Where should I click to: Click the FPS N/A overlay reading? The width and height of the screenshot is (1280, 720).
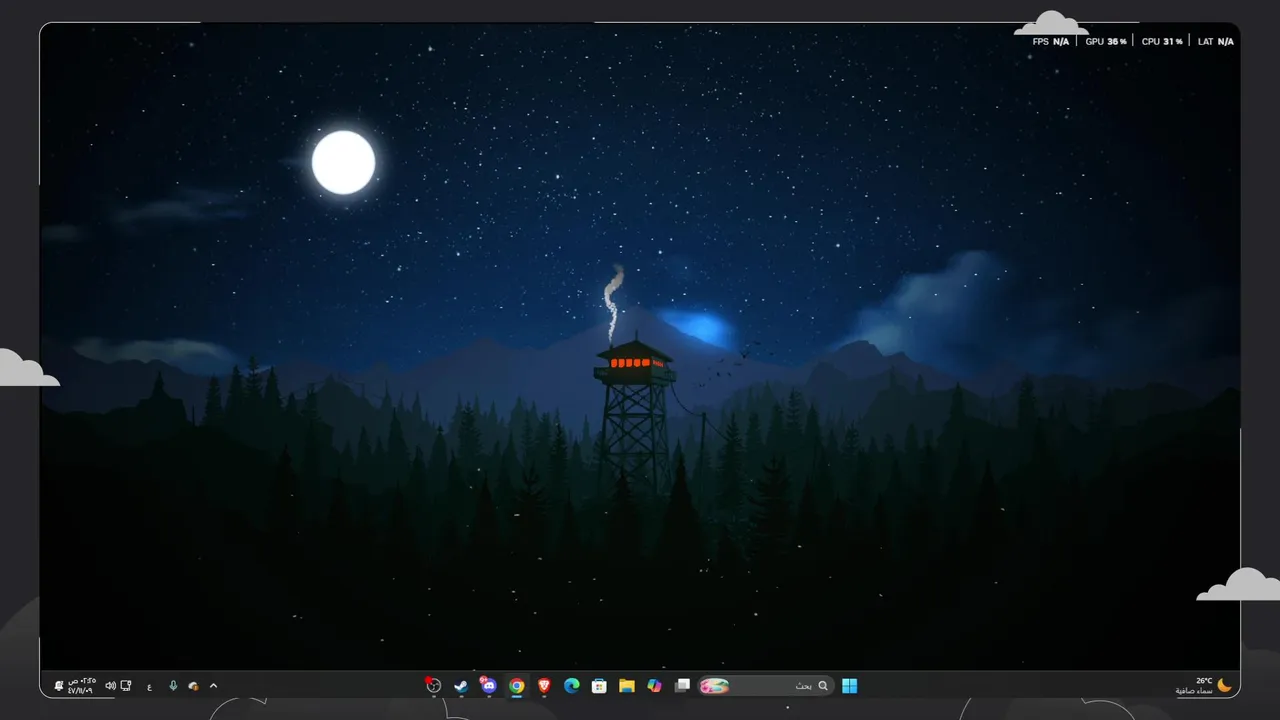[1051, 42]
